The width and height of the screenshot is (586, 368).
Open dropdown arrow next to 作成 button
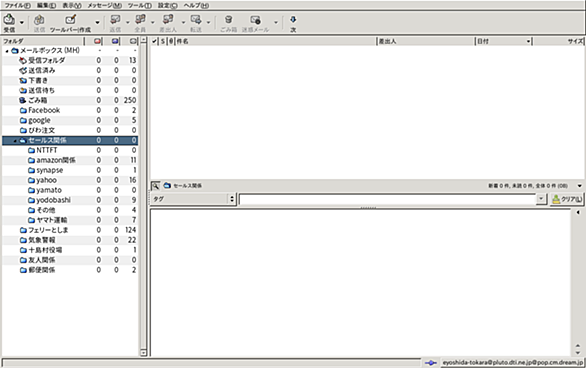click(98, 22)
